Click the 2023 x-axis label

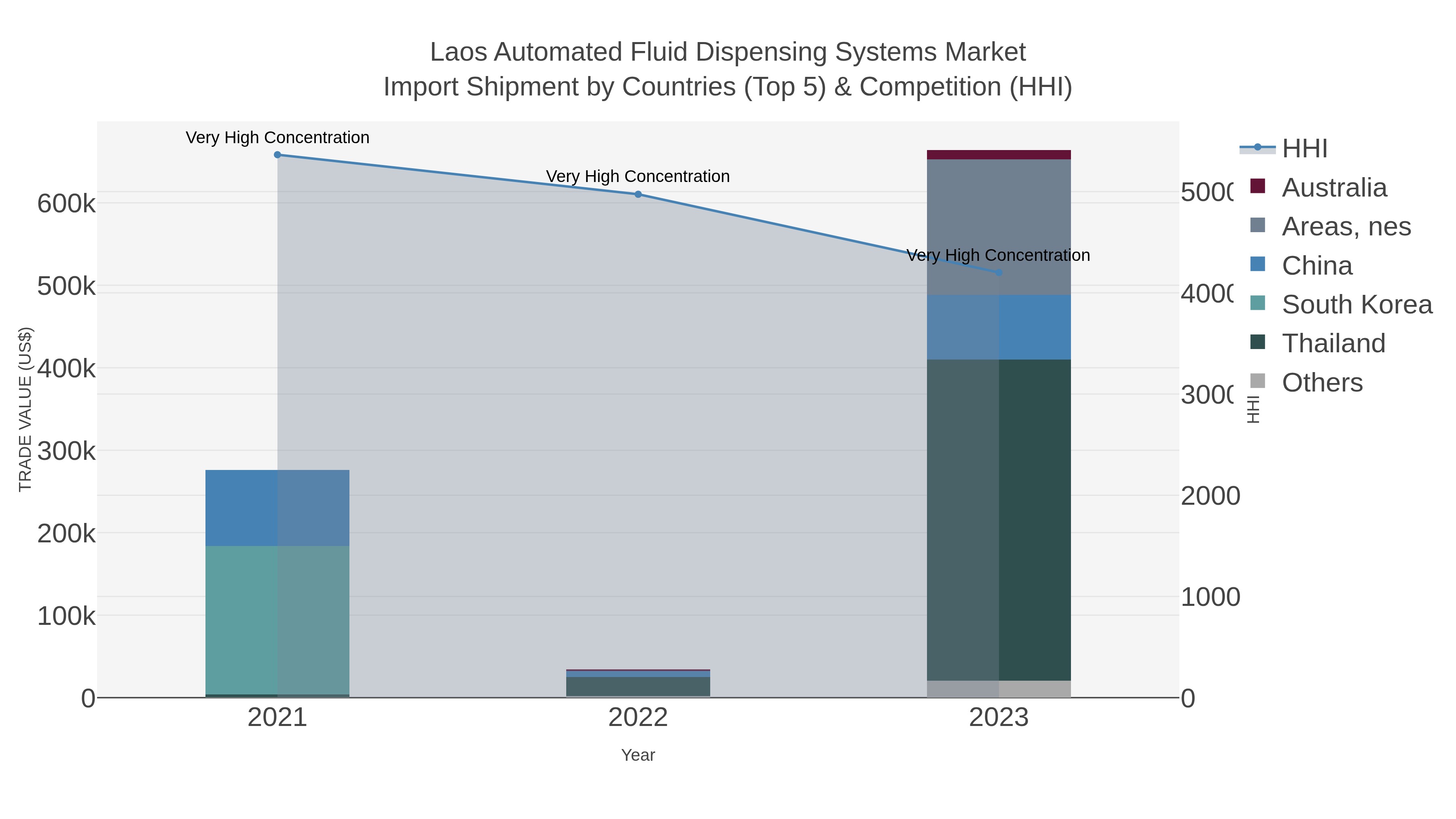(999, 718)
